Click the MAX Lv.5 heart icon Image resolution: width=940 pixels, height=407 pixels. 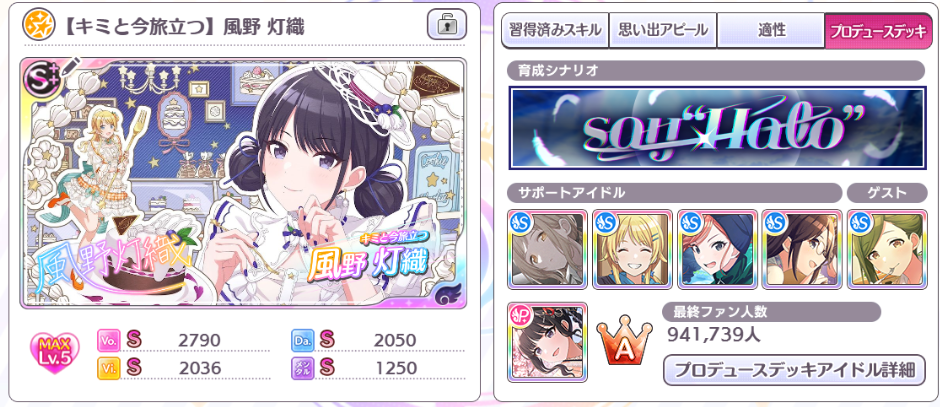pyautogui.click(x=53, y=354)
